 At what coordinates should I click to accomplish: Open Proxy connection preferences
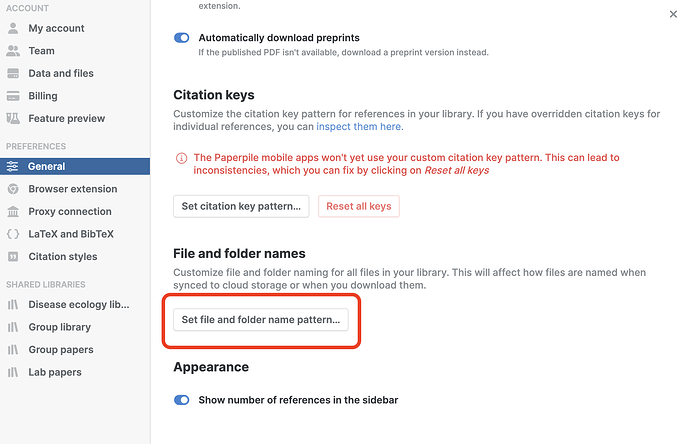click(x=70, y=211)
